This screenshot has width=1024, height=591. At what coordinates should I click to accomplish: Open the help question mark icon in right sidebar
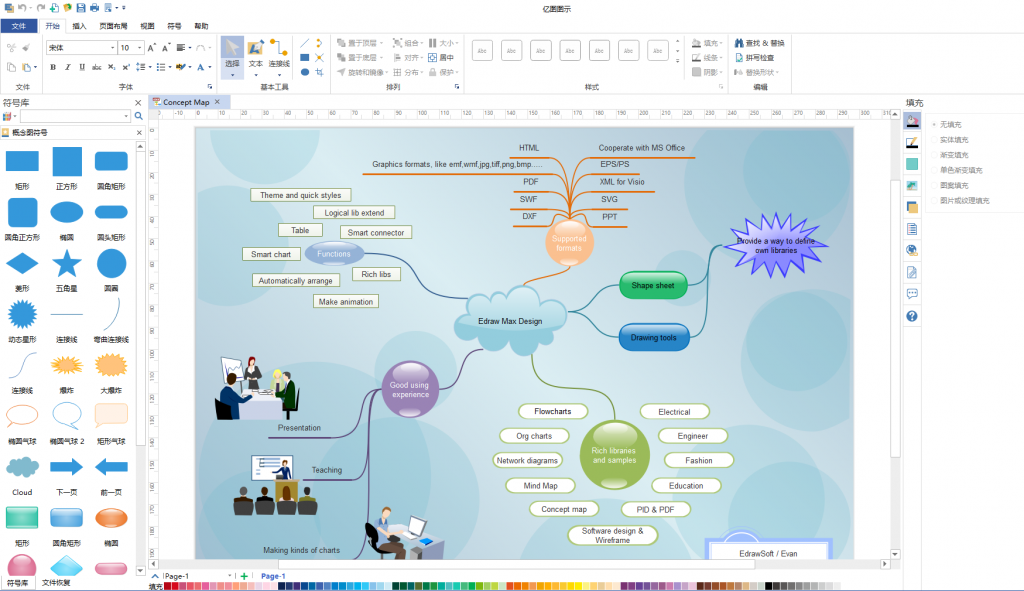click(912, 316)
